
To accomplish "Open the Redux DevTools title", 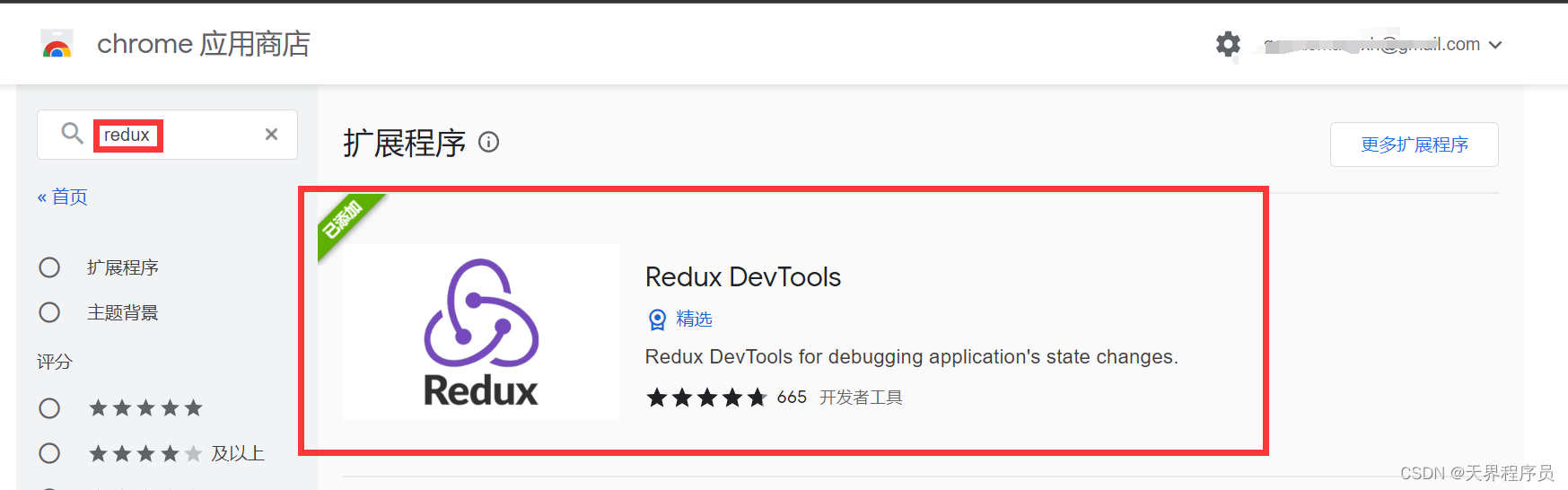I will (x=743, y=277).
